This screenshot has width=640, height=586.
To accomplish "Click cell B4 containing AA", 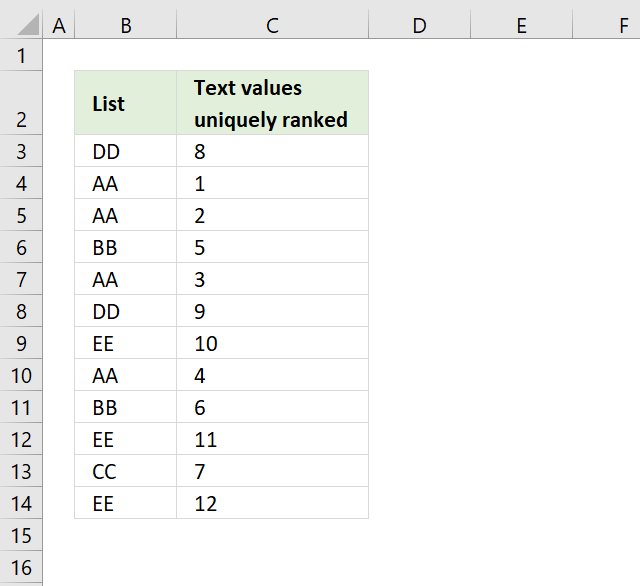I will click(x=126, y=183).
